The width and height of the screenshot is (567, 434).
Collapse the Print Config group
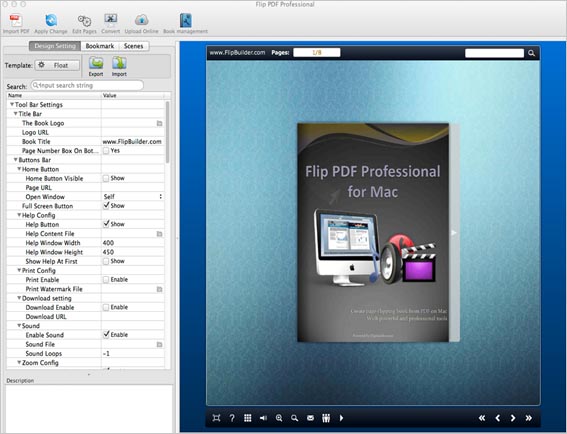click(19, 271)
